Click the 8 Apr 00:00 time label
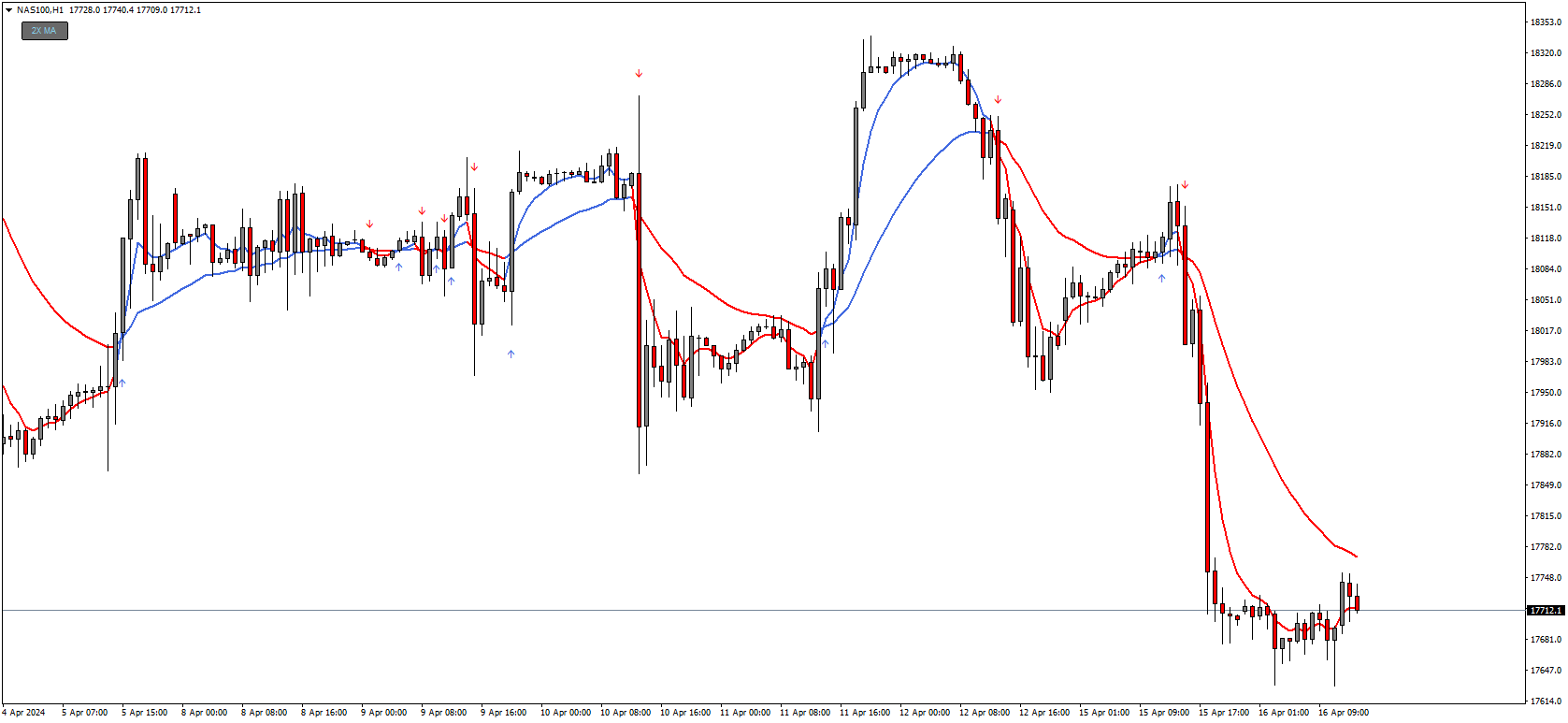Image resolution: width=1568 pixels, height=723 pixels. (204, 713)
